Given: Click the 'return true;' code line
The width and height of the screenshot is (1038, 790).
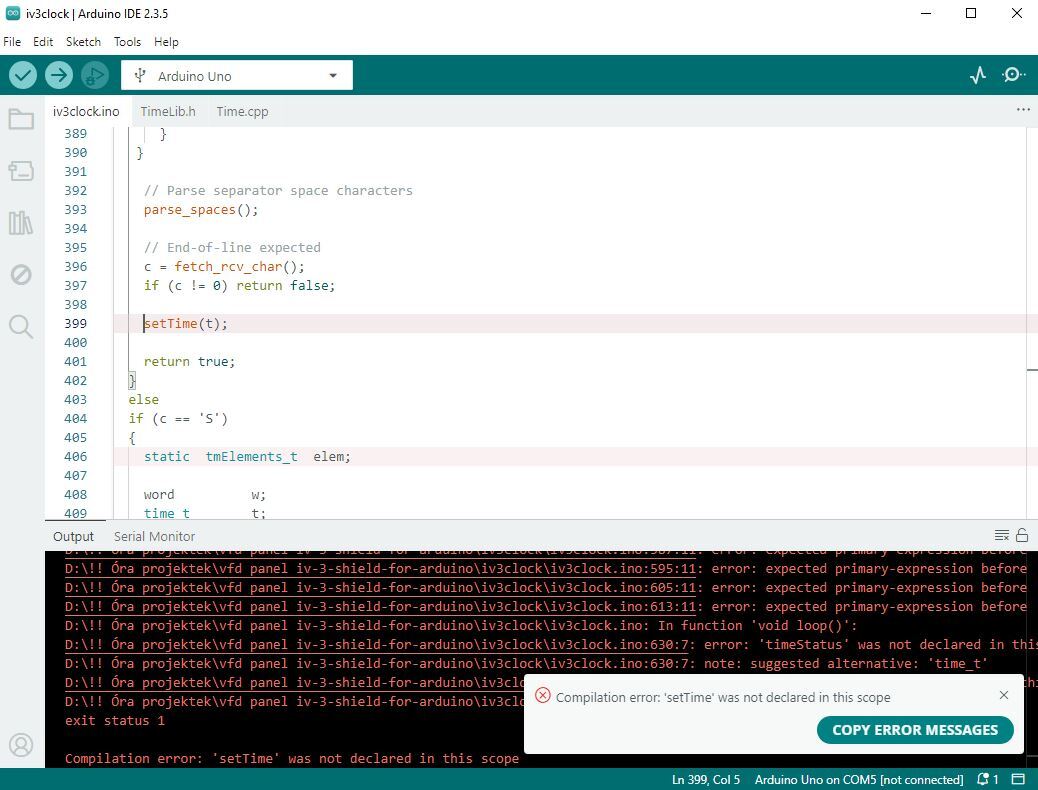Looking at the screenshot, I should coord(189,362).
